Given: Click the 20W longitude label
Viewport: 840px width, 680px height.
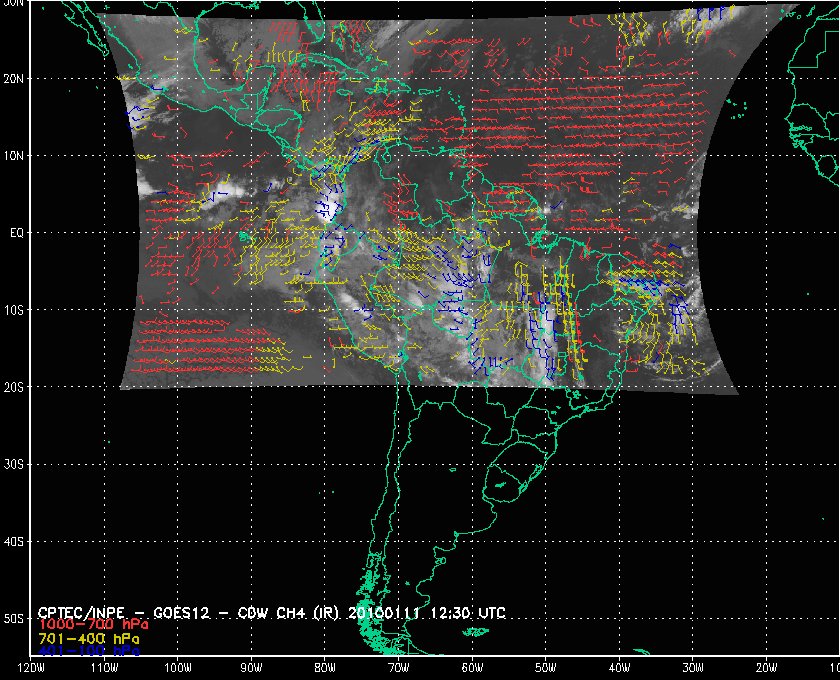Looking at the screenshot, I should point(766,668).
